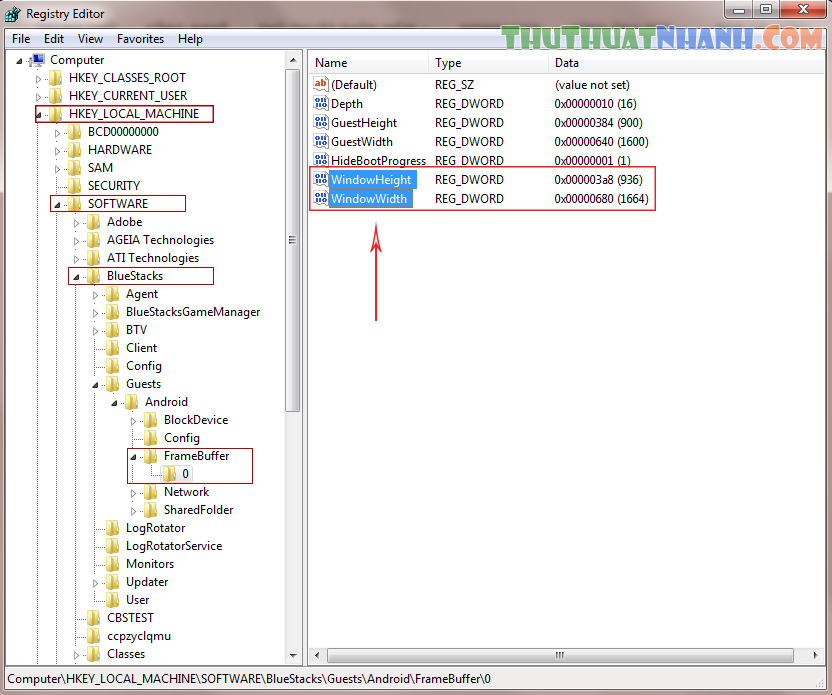Click the Adobe folder icon
The image size is (832, 695).
click(94, 222)
